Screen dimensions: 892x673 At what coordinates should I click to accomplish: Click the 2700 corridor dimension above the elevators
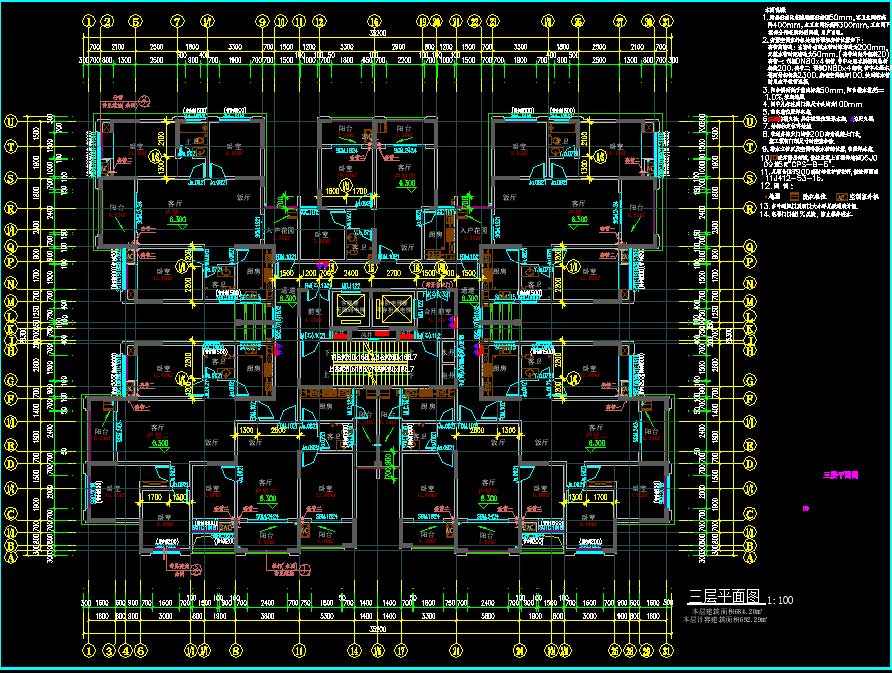point(394,273)
